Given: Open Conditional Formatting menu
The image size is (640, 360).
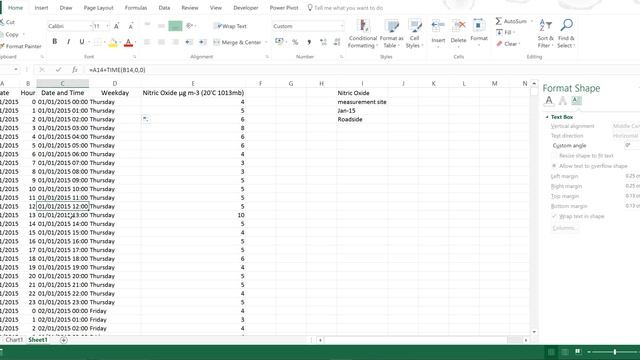Looking at the screenshot, I should coord(362,34).
